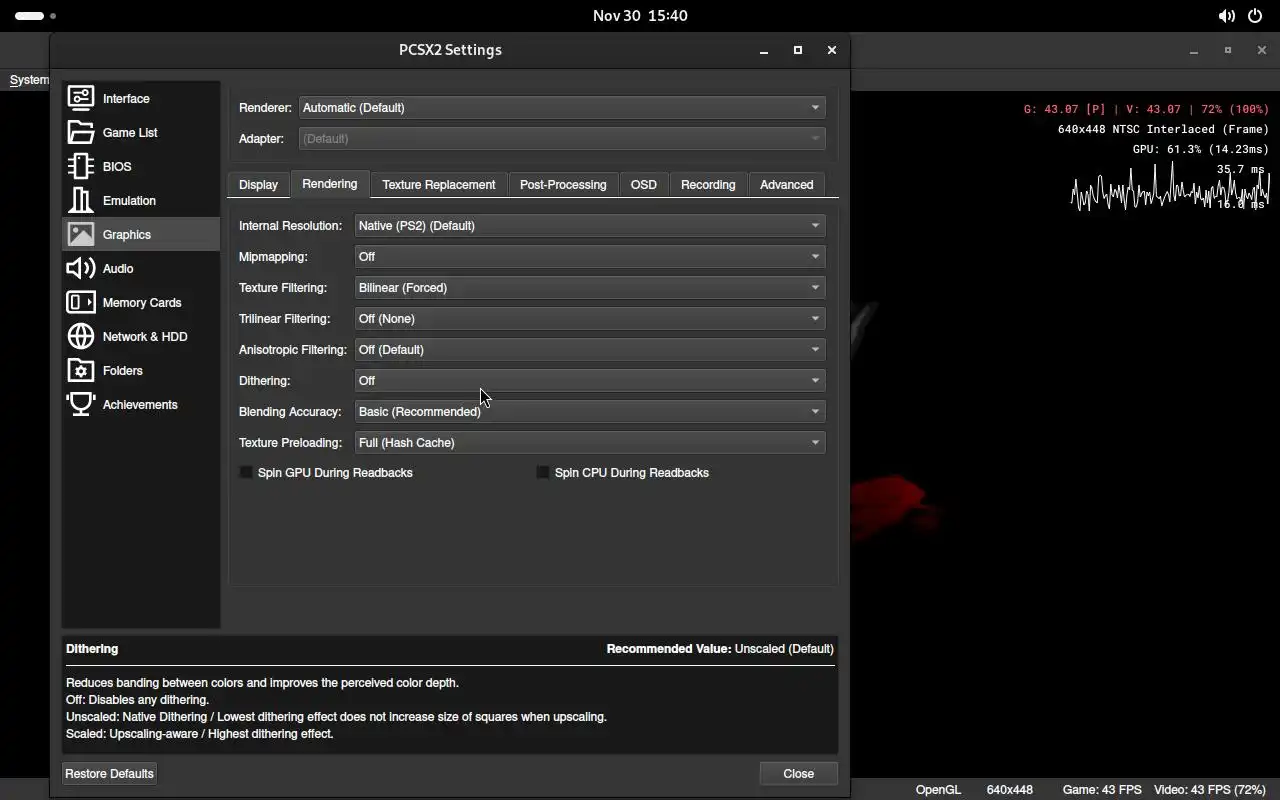The width and height of the screenshot is (1280, 800).
Task: Click Video: 43 FPS (72%) status entry
Action: click(x=1210, y=789)
